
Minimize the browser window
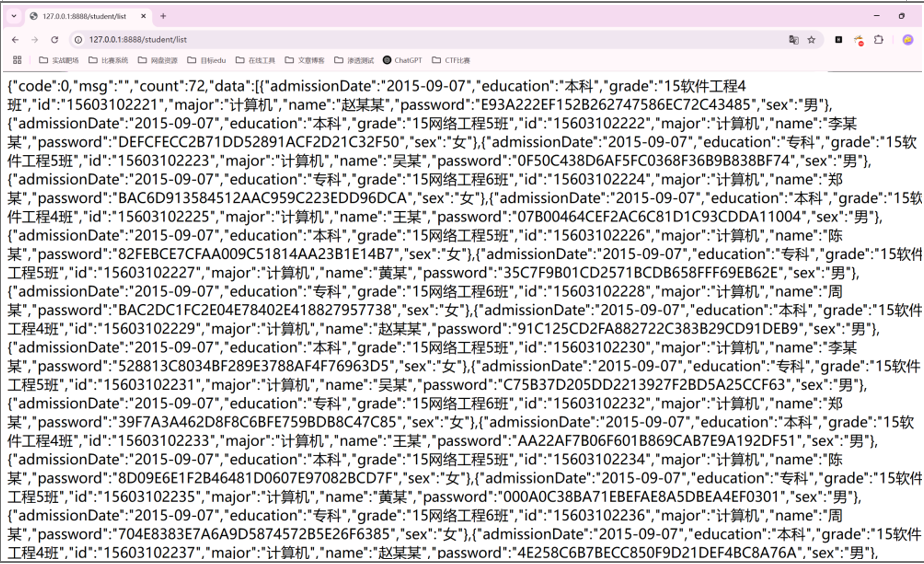click(876, 16)
